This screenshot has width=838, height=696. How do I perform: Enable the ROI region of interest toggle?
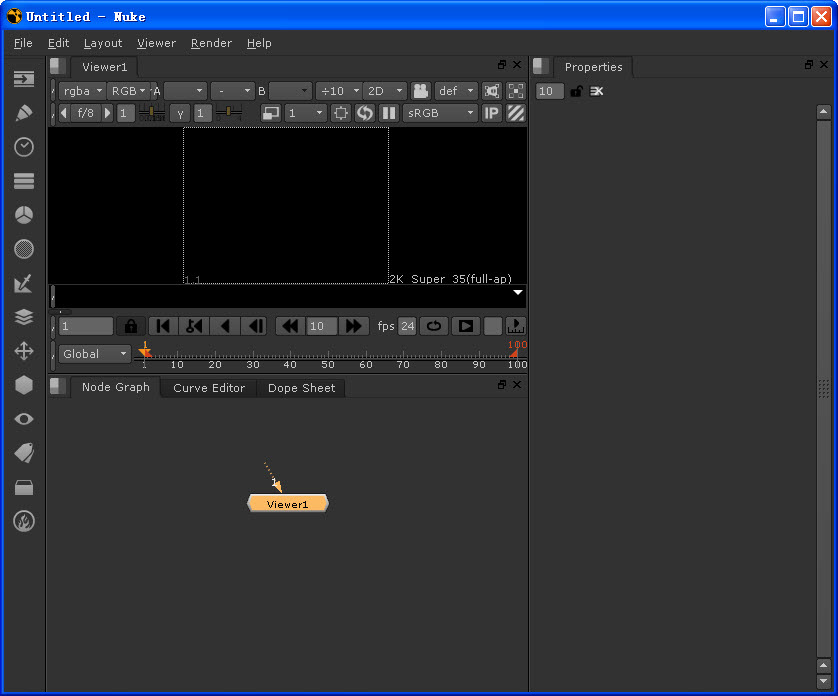pyautogui.click(x=340, y=113)
